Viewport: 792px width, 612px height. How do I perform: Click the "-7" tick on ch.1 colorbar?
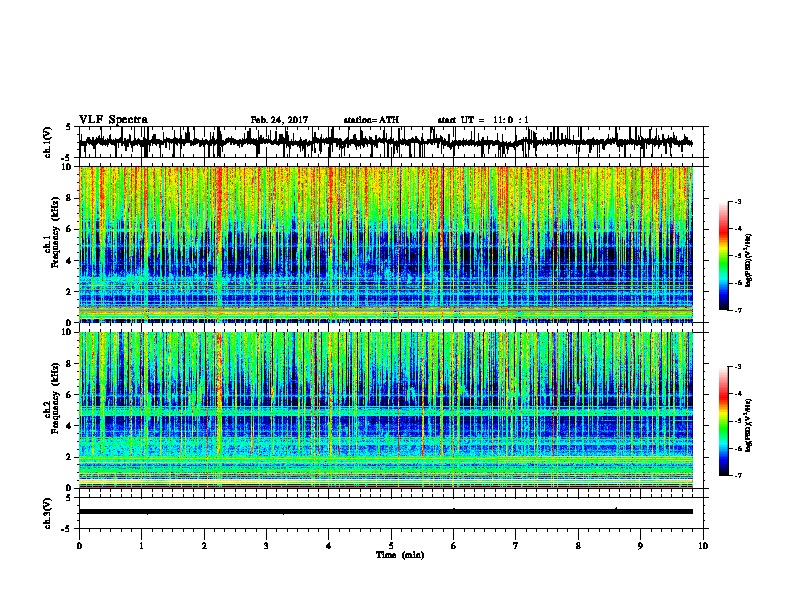738,310
